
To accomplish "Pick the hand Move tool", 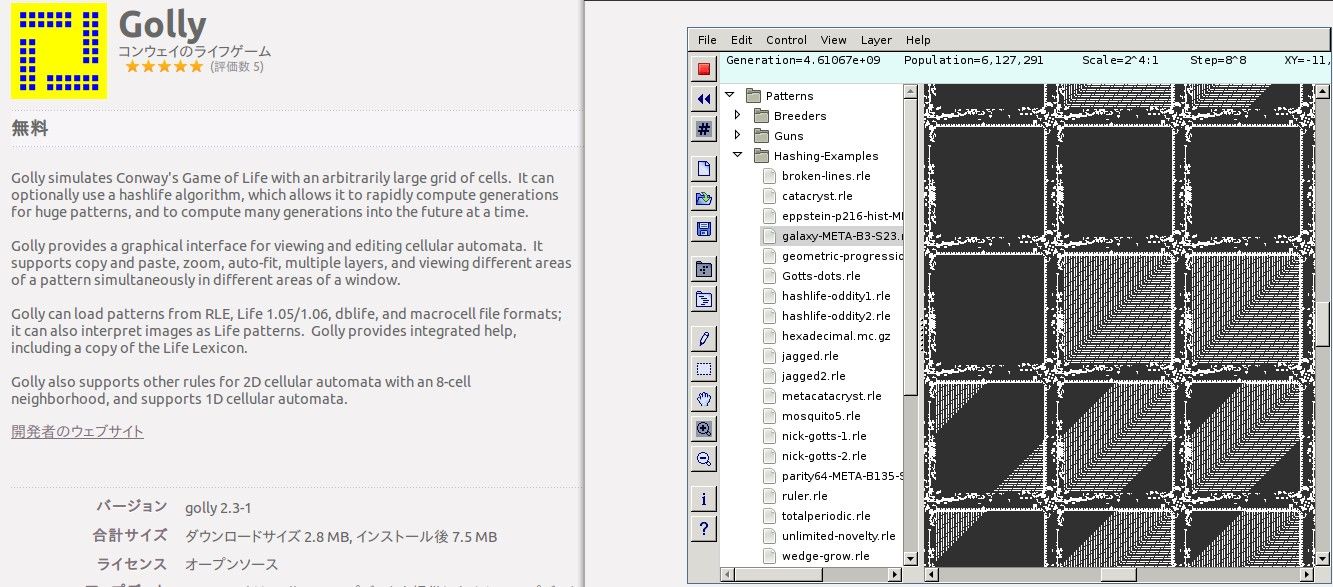I will coord(704,399).
